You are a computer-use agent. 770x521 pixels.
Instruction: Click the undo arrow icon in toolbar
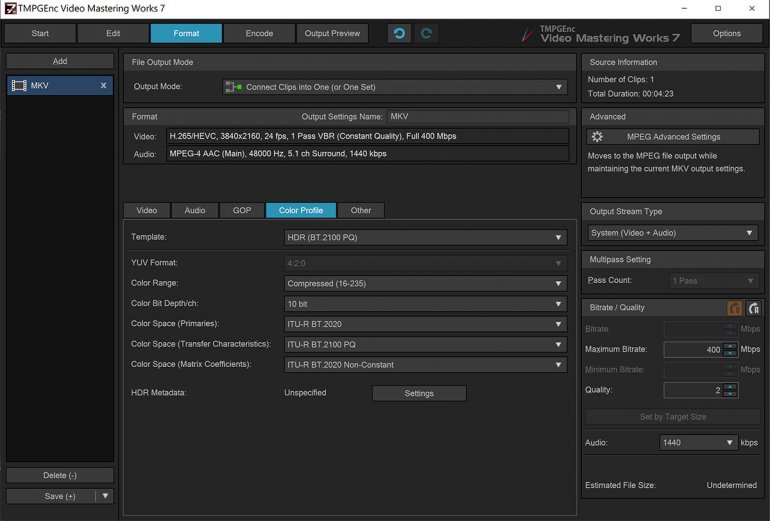(x=399, y=33)
